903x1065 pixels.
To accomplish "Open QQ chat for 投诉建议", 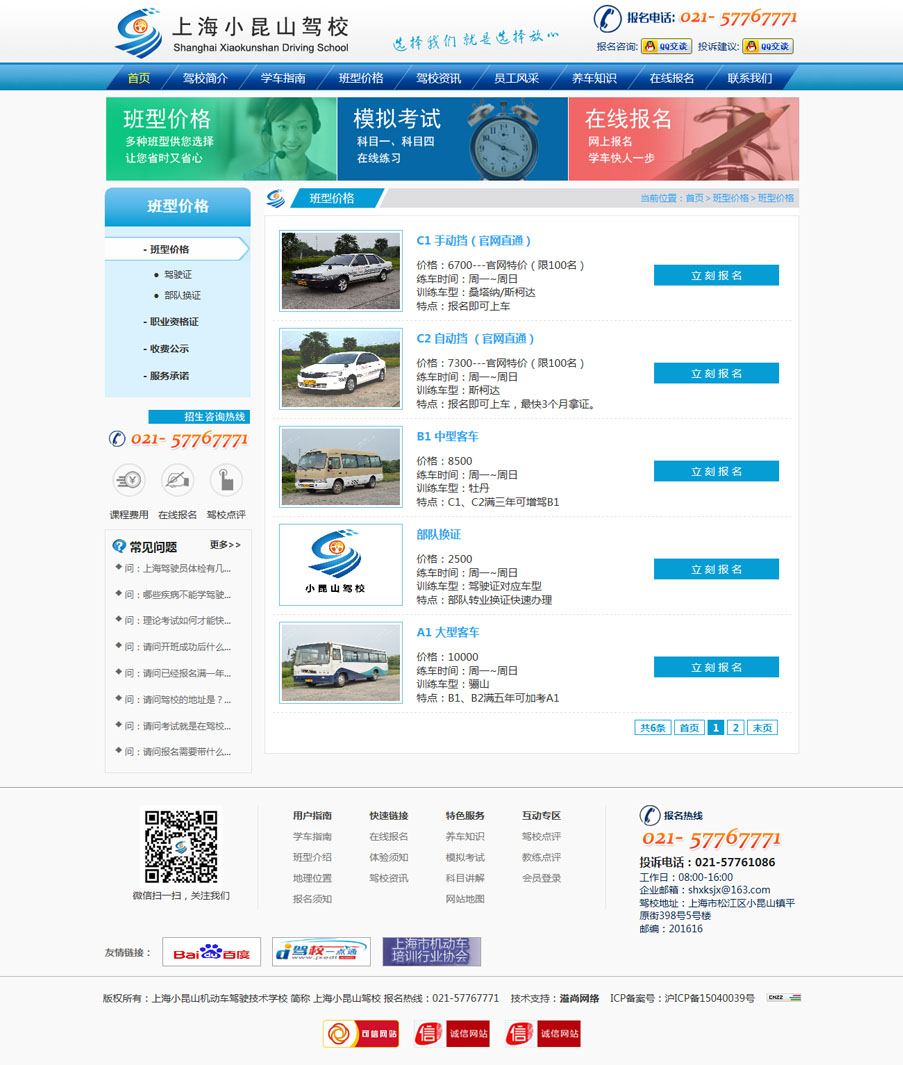I will point(767,46).
